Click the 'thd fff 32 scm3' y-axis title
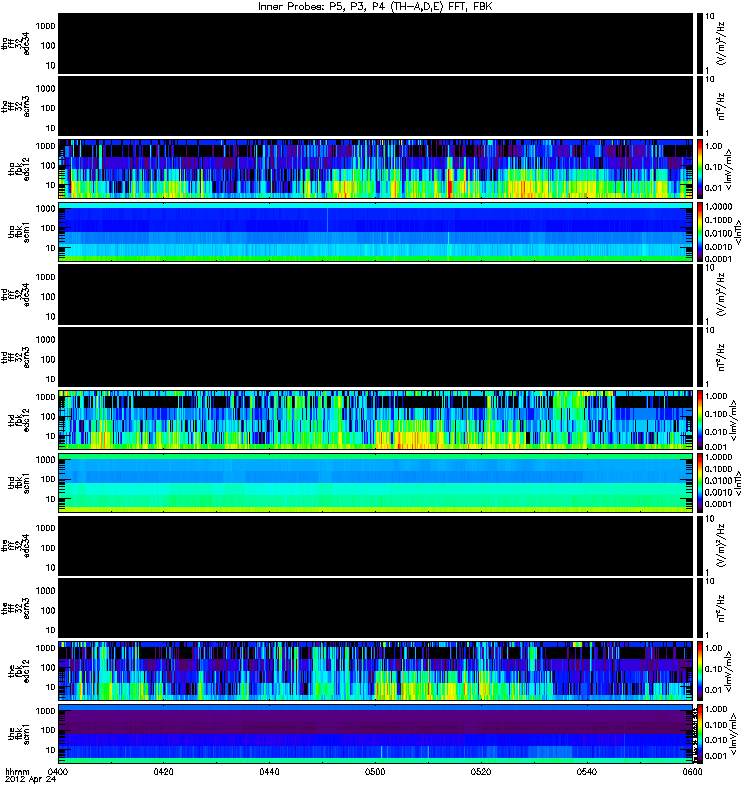The image size is (750, 800). click(15, 357)
